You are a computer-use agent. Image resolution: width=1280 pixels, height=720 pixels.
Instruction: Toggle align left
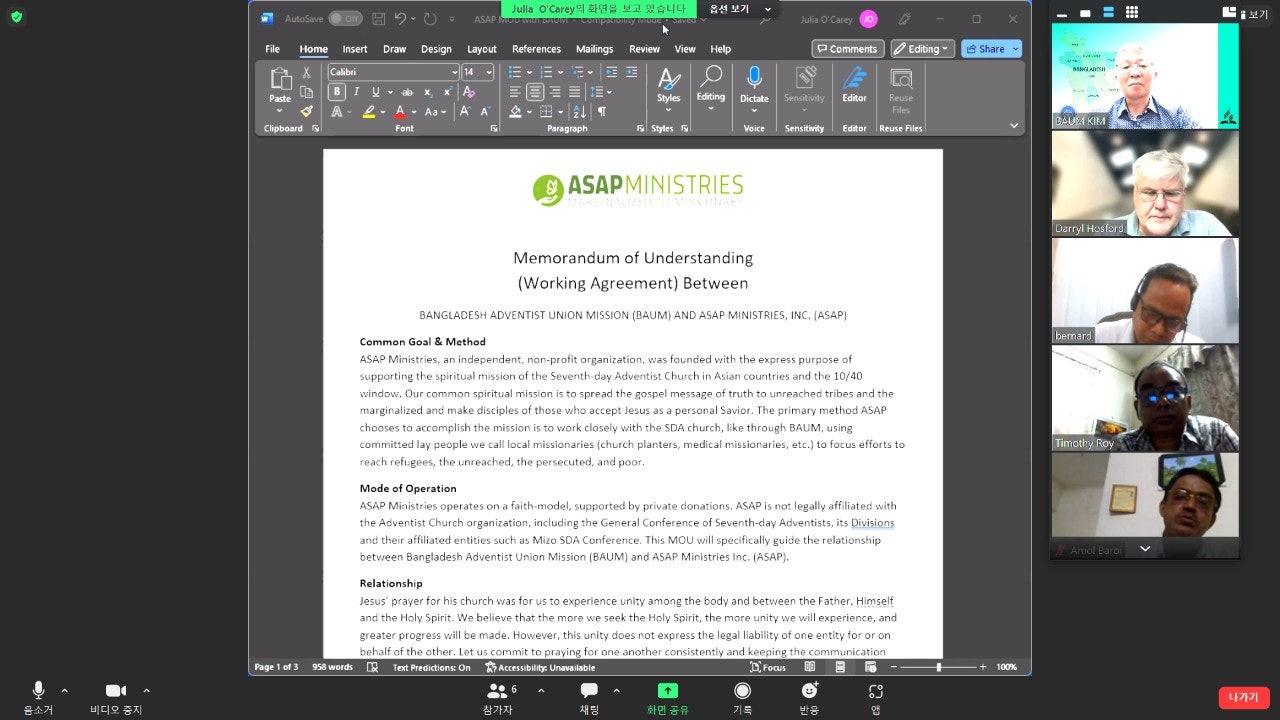(515, 92)
